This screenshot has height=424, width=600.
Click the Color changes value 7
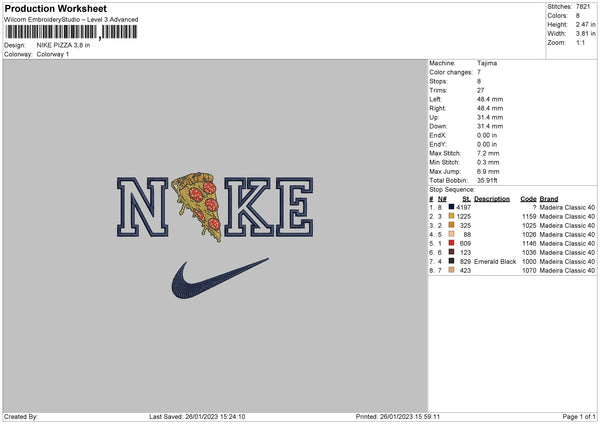[479, 72]
